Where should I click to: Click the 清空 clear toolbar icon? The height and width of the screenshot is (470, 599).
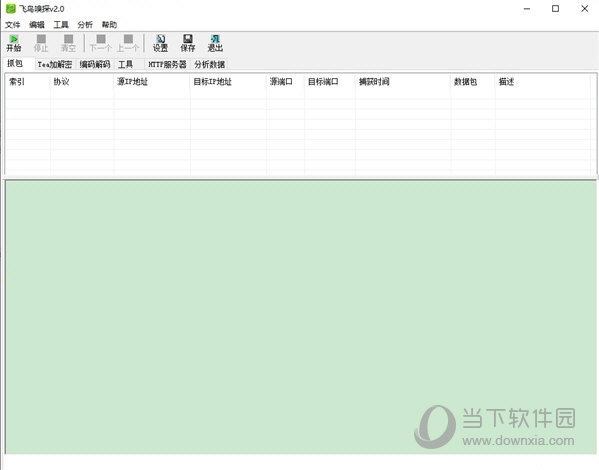pyautogui.click(x=68, y=43)
